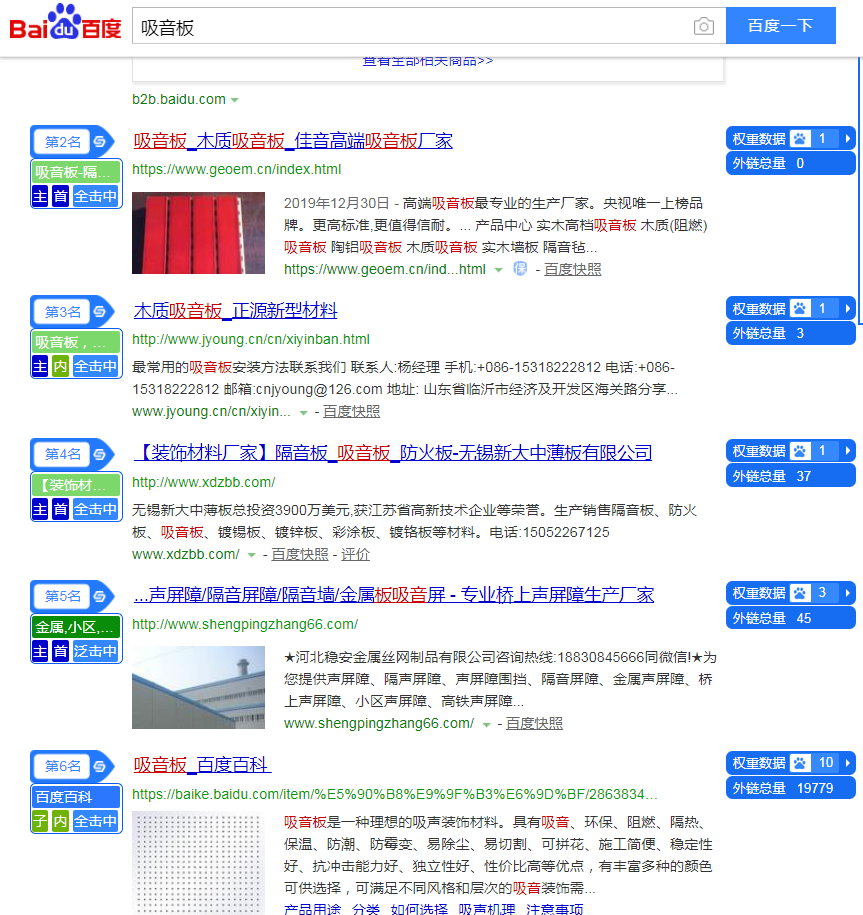Click green label 金属,小区,... under 第5名
Screen dimensions: 863x915
click(x=76, y=627)
